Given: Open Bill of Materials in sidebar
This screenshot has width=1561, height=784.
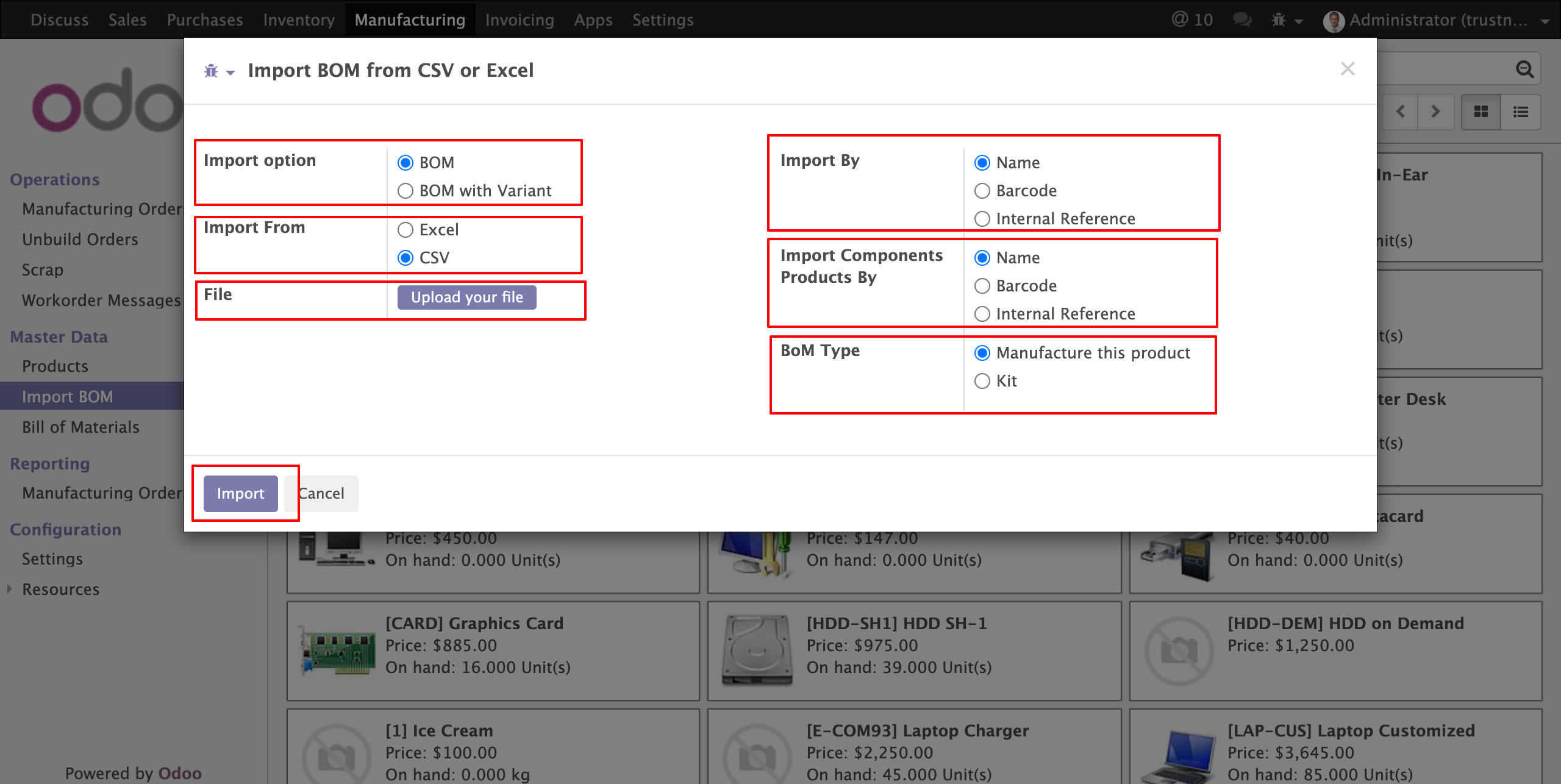Looking at the screenshot, I should (80, 427).
